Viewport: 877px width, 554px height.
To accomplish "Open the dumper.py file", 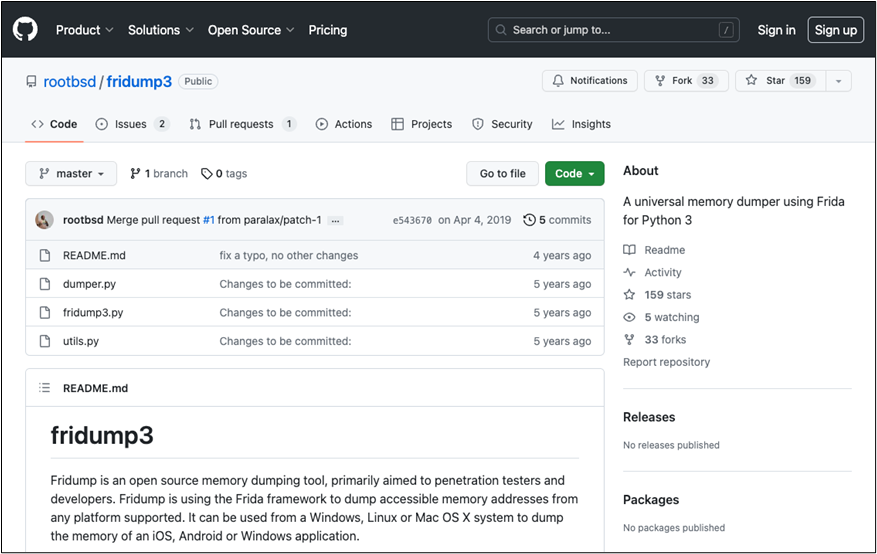I will [89, 284].
